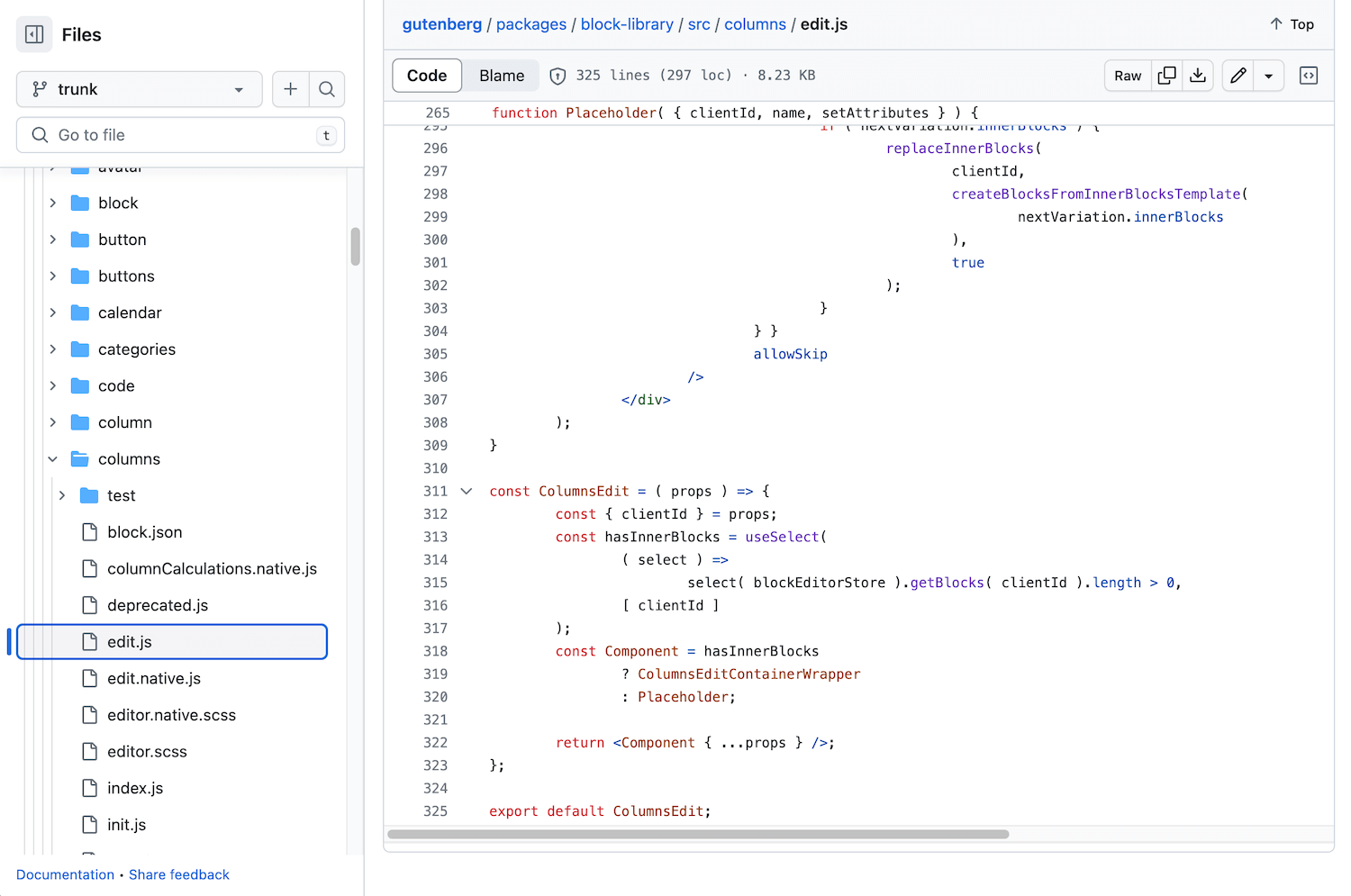This screenshot has height=896, width=1351.
Task: Switch to the Blame tab
Action: tap(502, 76)
